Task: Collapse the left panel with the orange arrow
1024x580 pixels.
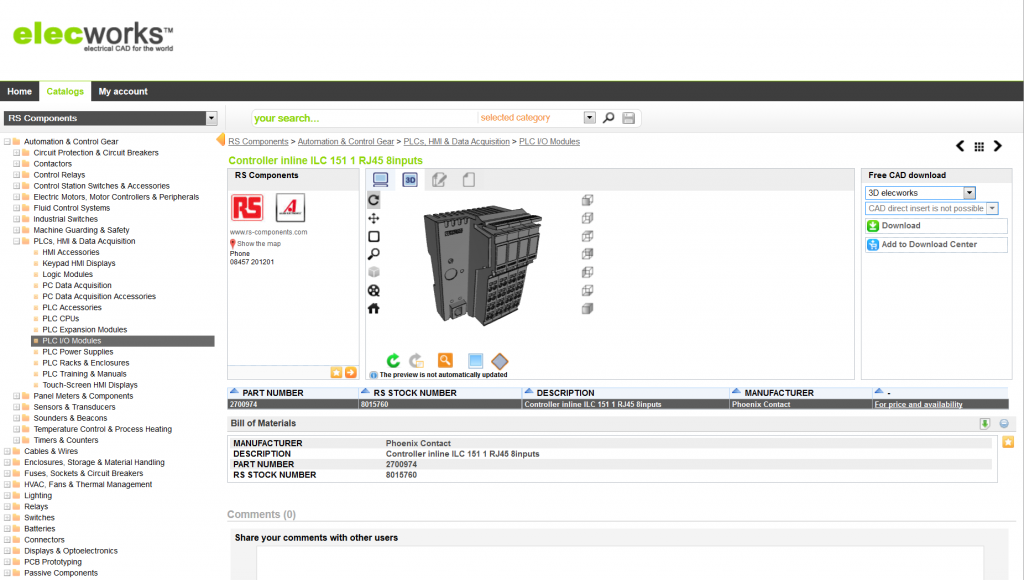Action: pos(221,139)
